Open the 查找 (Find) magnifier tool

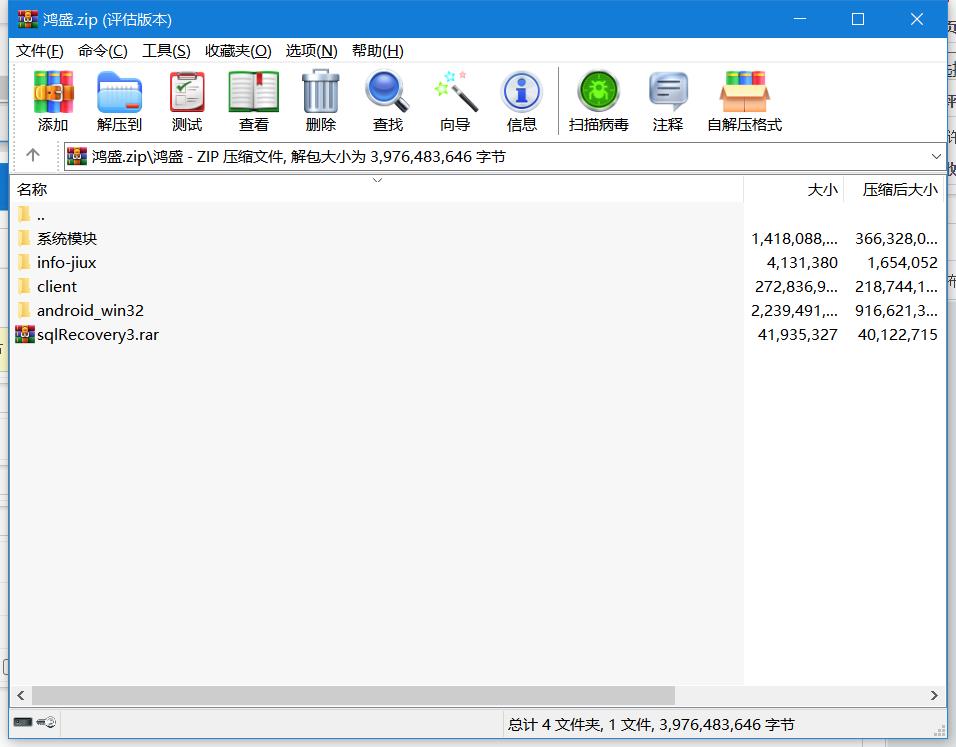coord(387,93)
